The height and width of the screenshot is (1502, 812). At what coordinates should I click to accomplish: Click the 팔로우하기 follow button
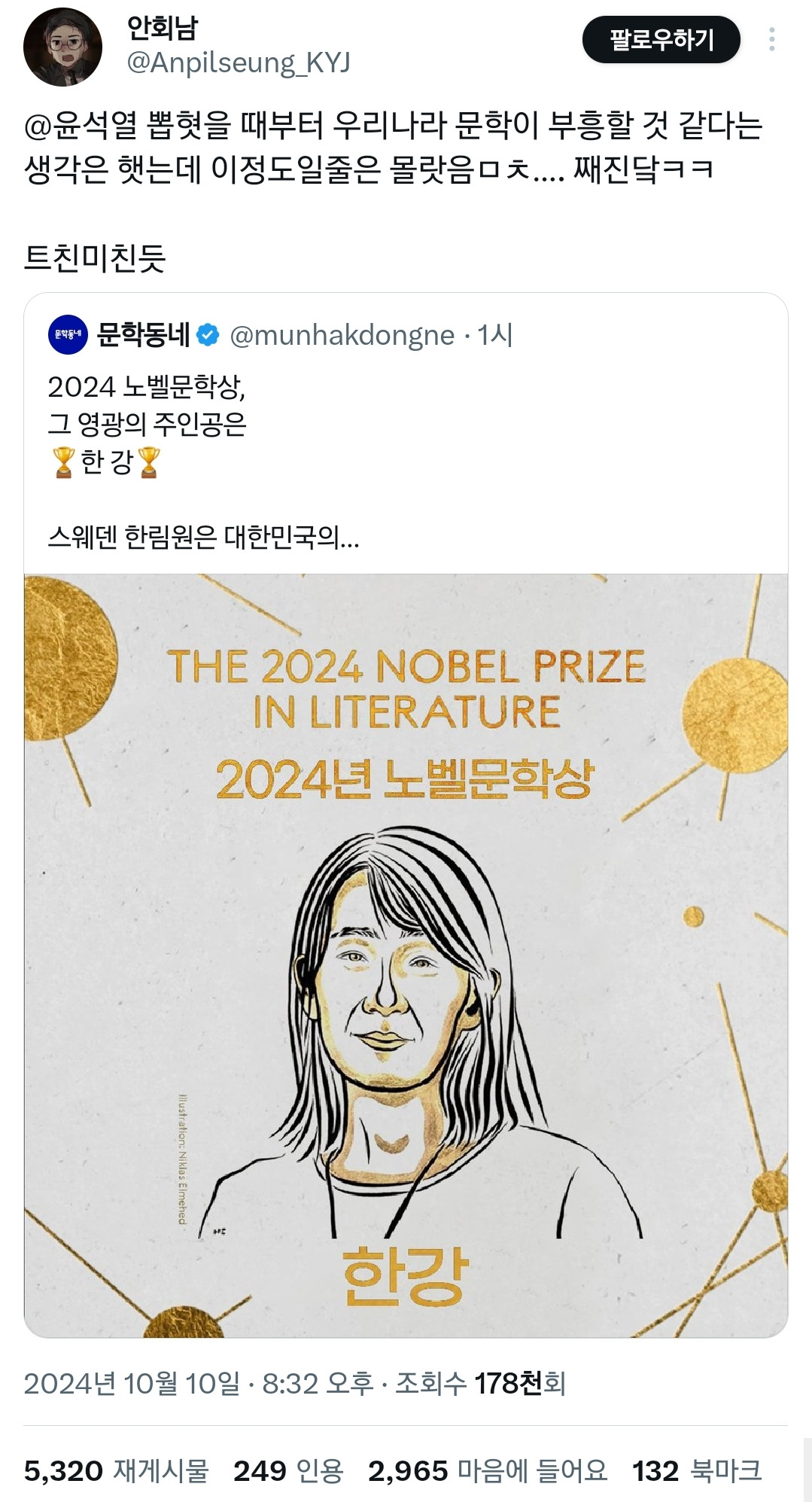pyautogui.click(x=661, y=40)
